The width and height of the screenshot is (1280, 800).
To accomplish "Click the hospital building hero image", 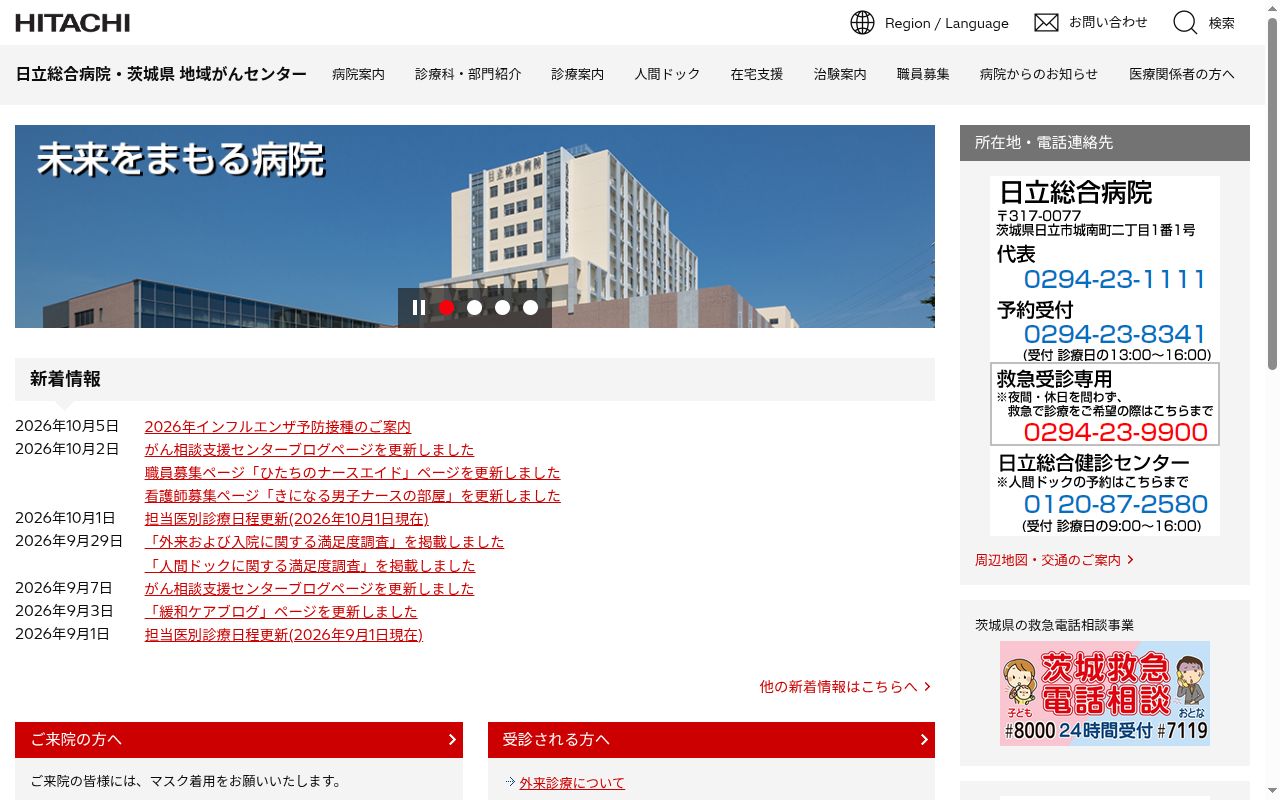I will (x=475, y=226).
